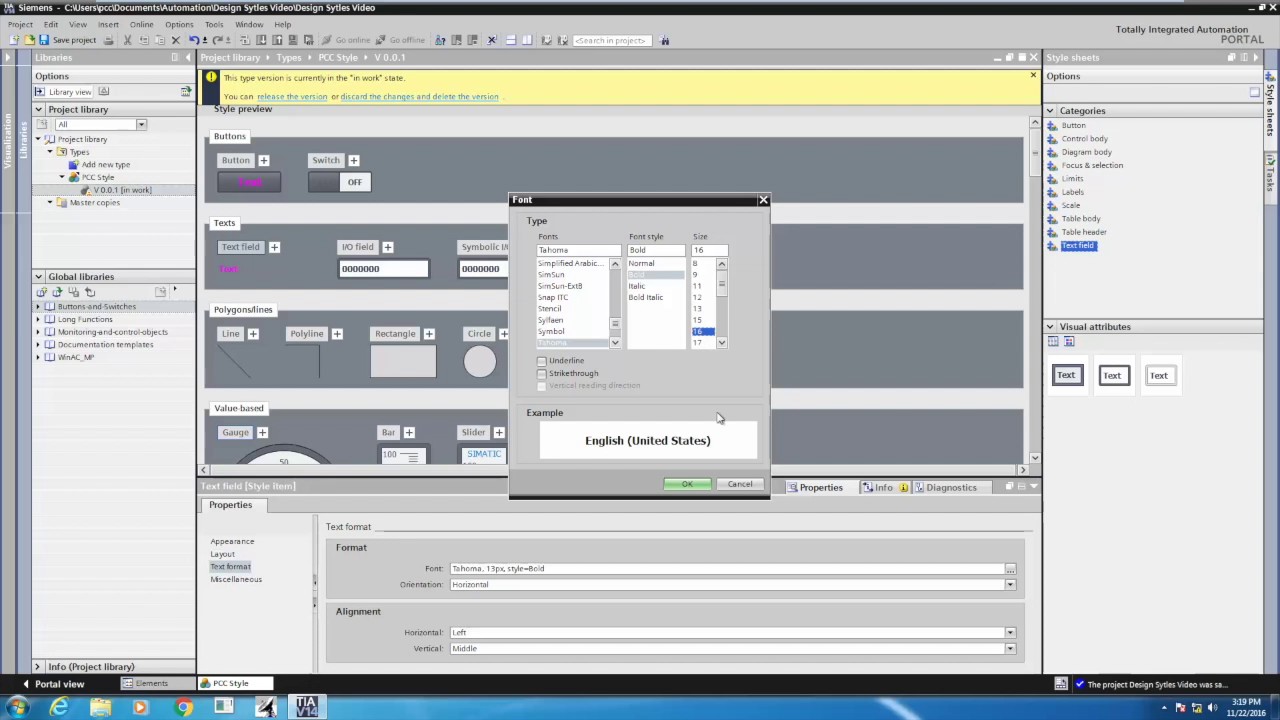
Task: Select the Table header category
Action: (x=1083, y=232)
